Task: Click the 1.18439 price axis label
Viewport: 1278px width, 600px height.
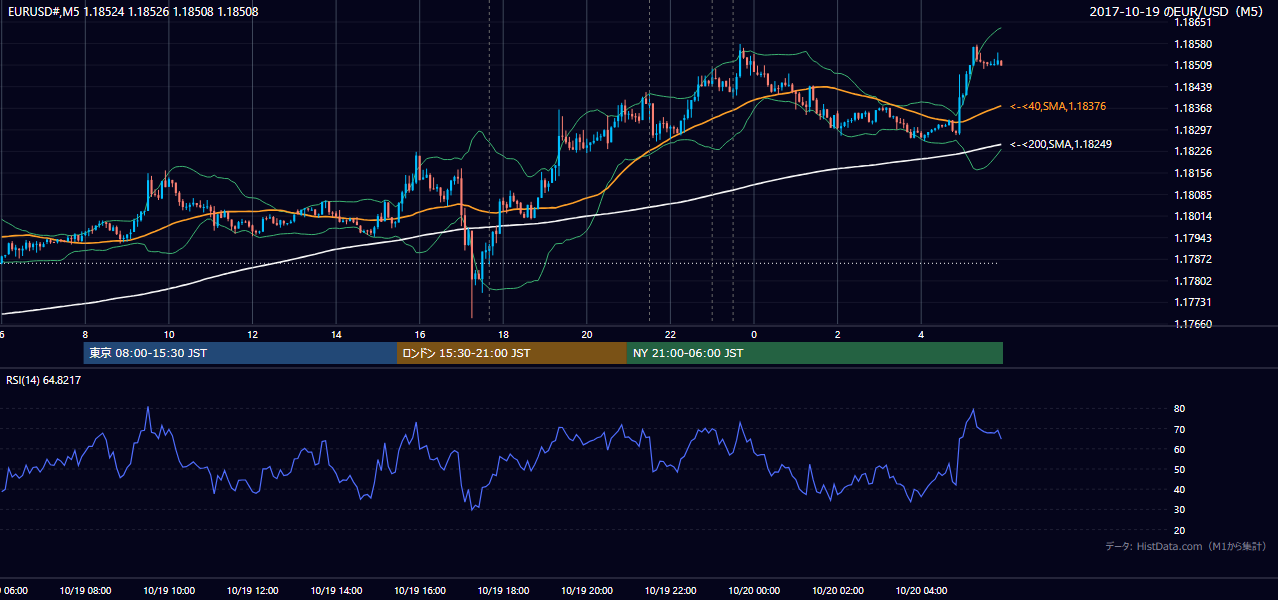Action: (x=1191, y=87)
